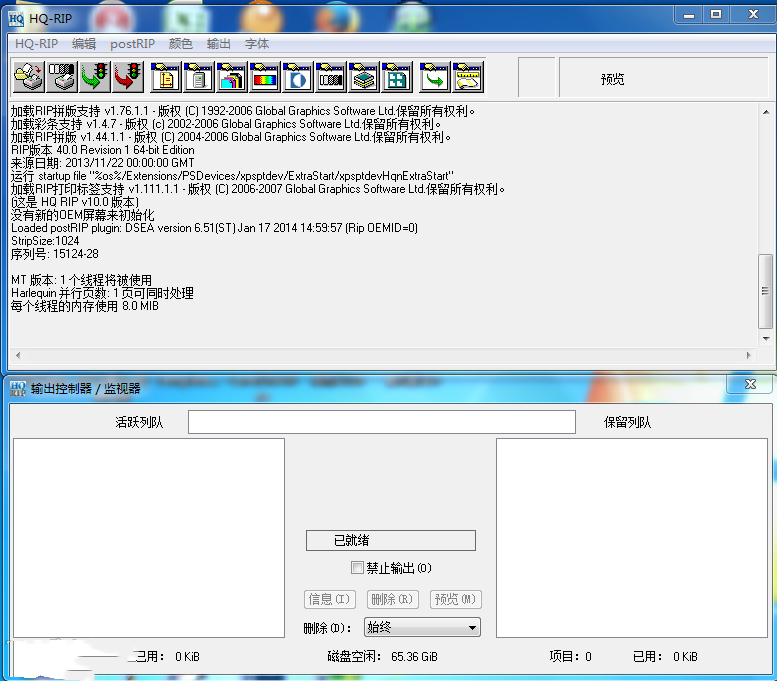The width and height of the screenshot is (777, 681).
Task: Click the log vertical scrollbar thumb
Action: (x=766, y=291)
